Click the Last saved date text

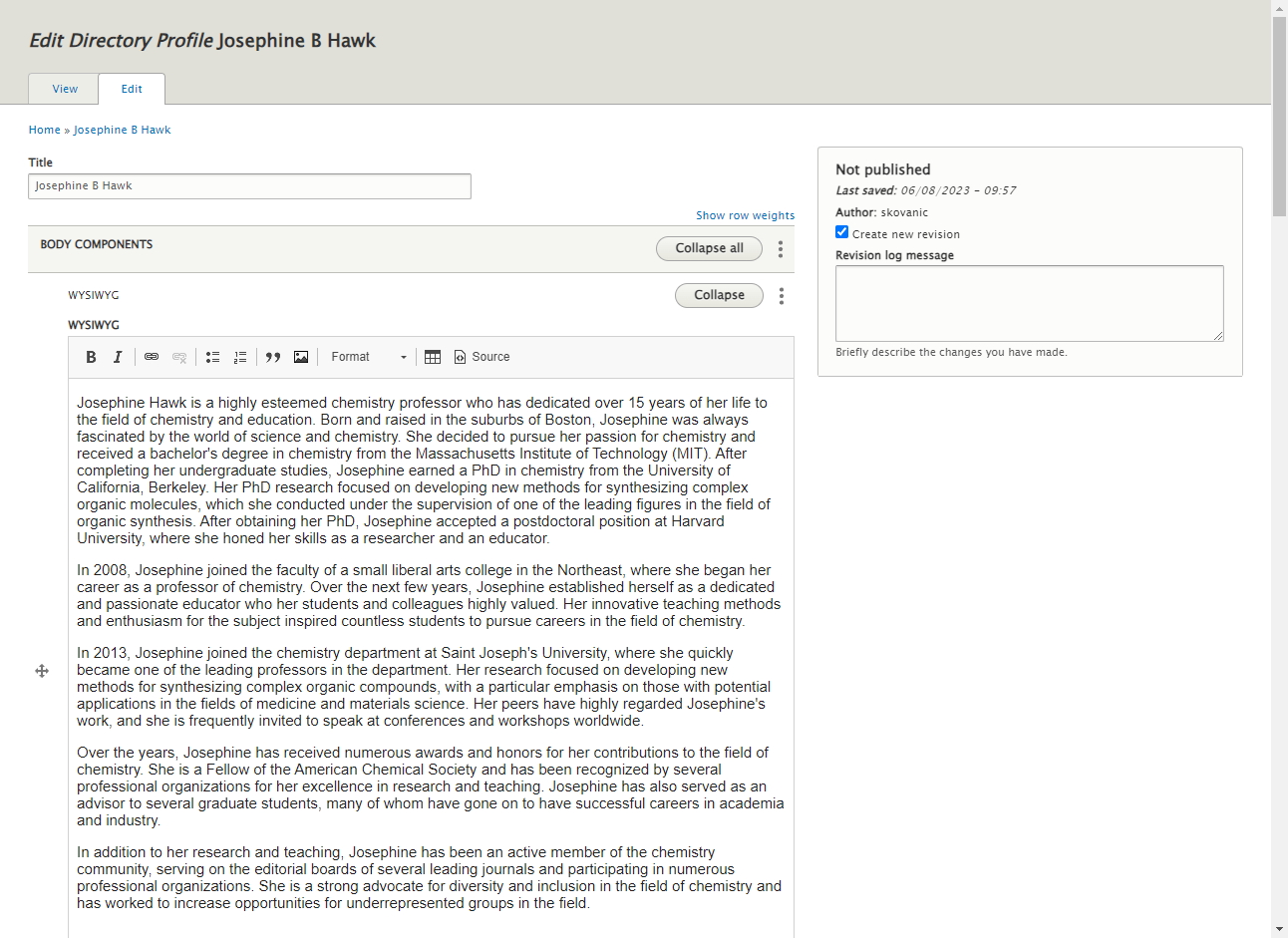click(925, 190)
